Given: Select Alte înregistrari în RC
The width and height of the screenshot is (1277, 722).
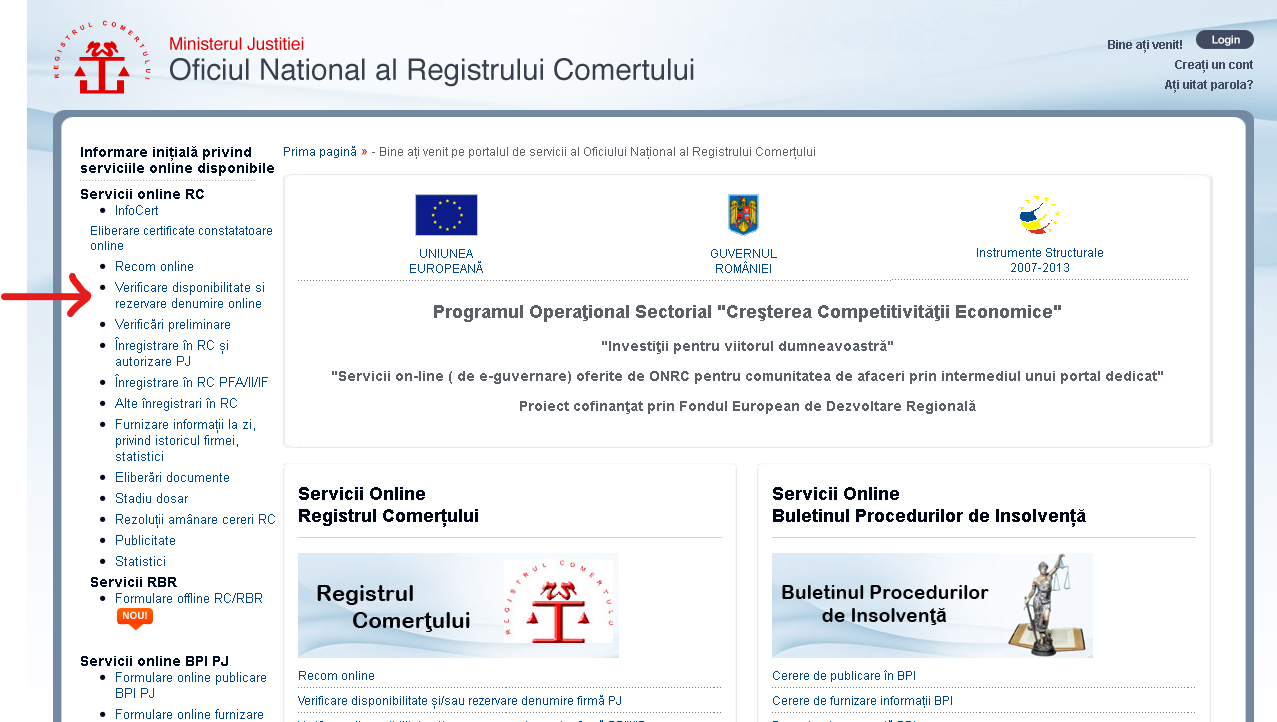Looking at the screenshot, I should [176, 404].
